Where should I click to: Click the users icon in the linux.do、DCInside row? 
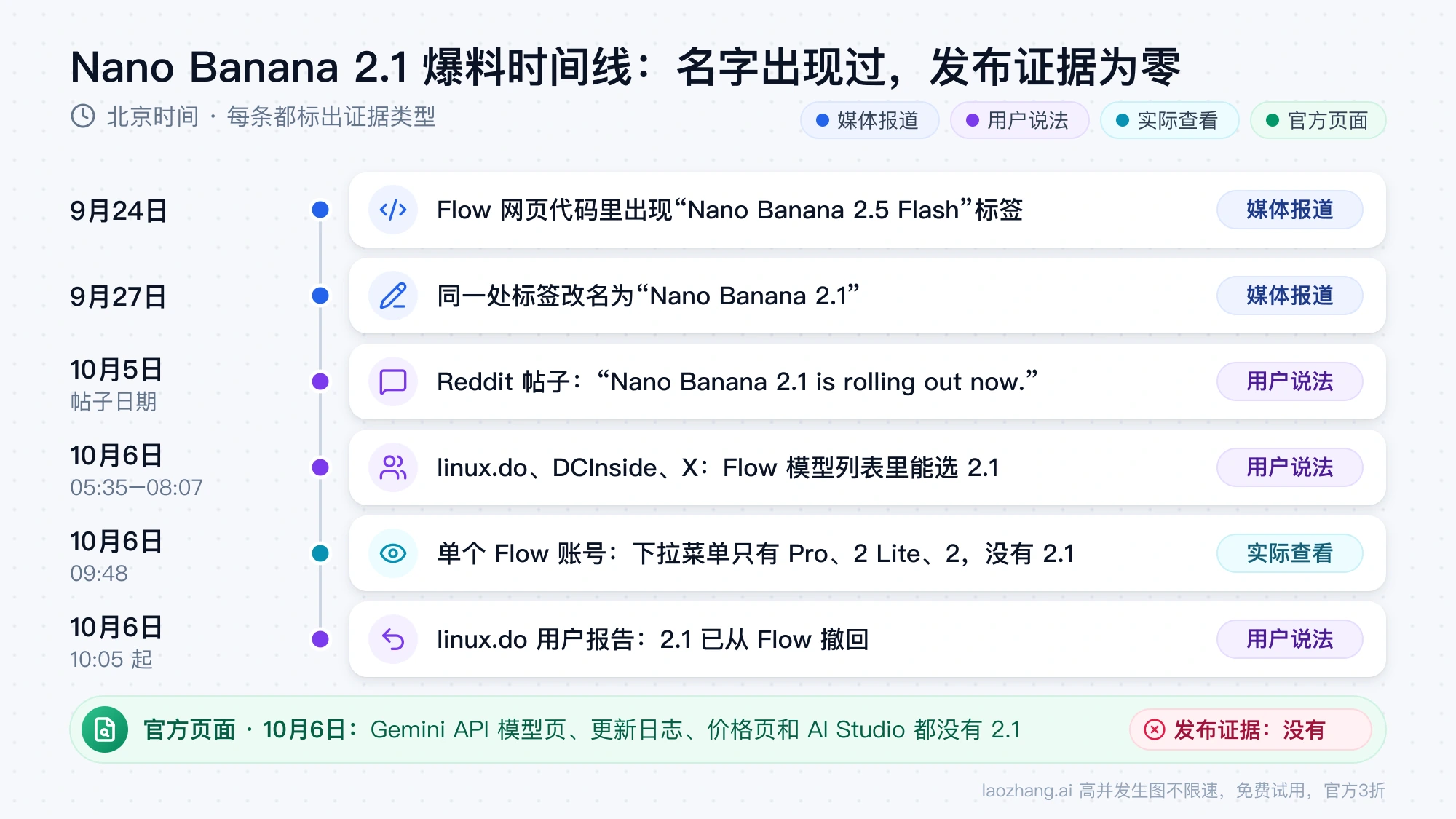(x=393, y=467)
